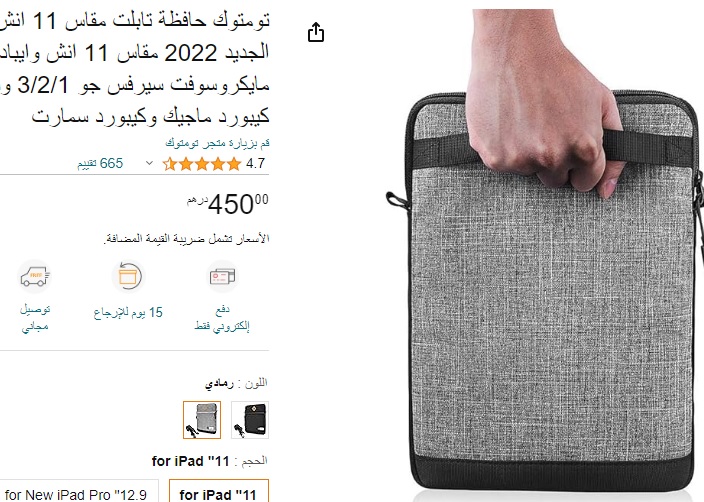Viewport: 704px width, 502px height.
Task: Click the 450 dirham price
Action: click(228, 204)
